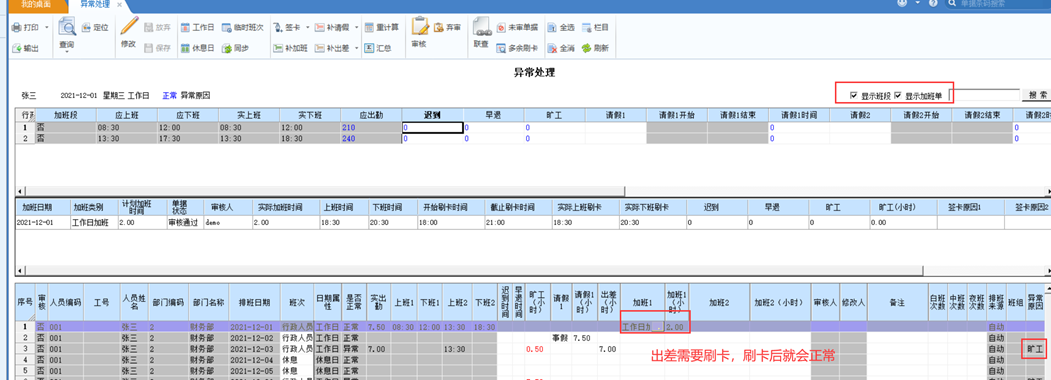1051x380 pixels.
Task: Click the 查询 magnifier icon
Action: coord(67,27)
